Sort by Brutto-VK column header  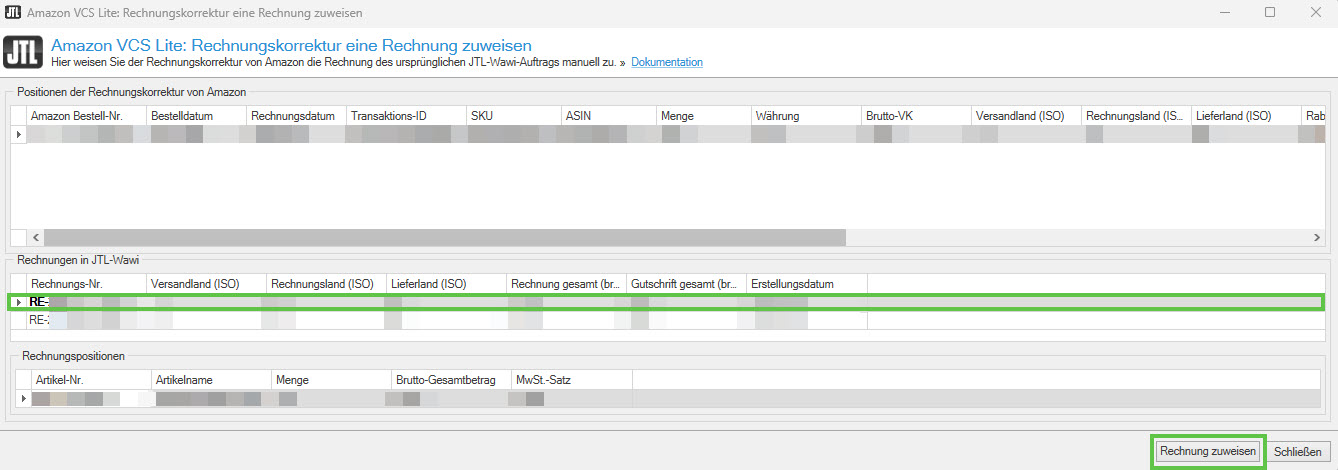[889, 116]
